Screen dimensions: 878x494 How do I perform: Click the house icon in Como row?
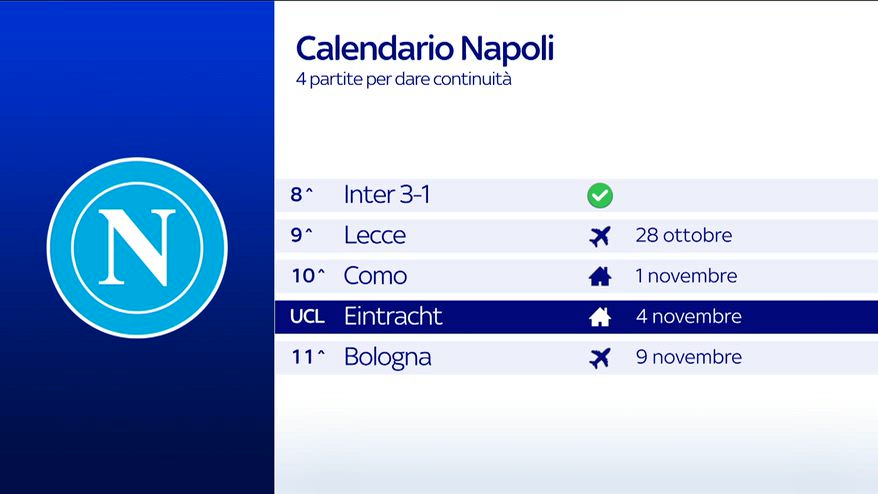[599, 277]
